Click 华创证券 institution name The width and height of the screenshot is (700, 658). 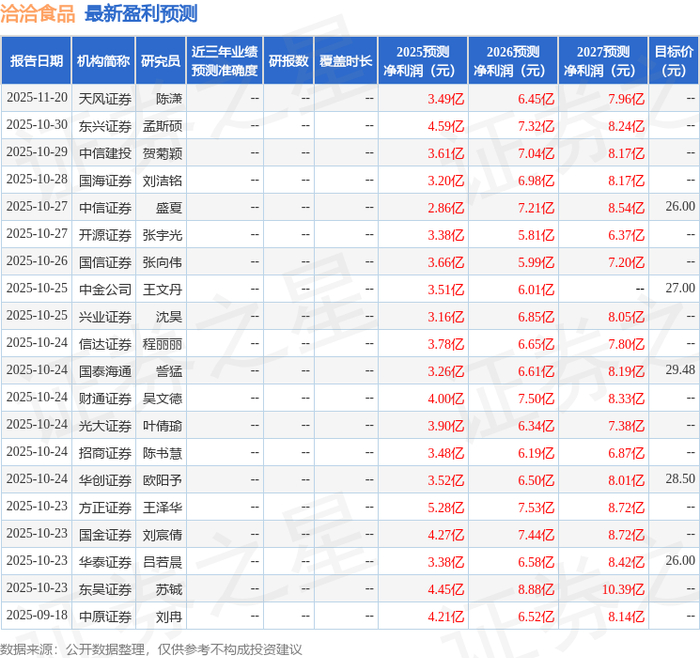[x=105, y=480]
